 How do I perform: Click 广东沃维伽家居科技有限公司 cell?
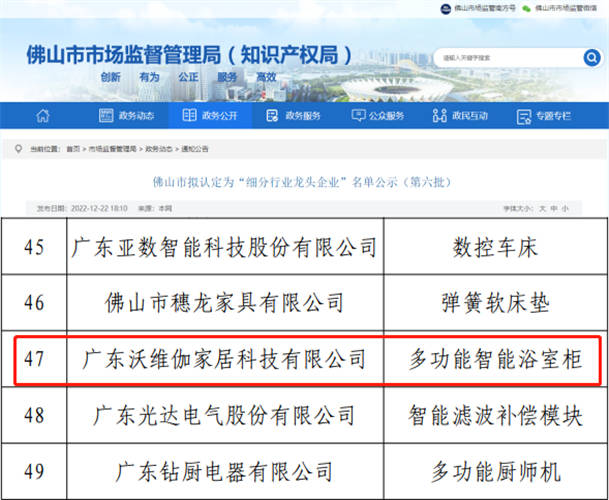tap(225, 359)
